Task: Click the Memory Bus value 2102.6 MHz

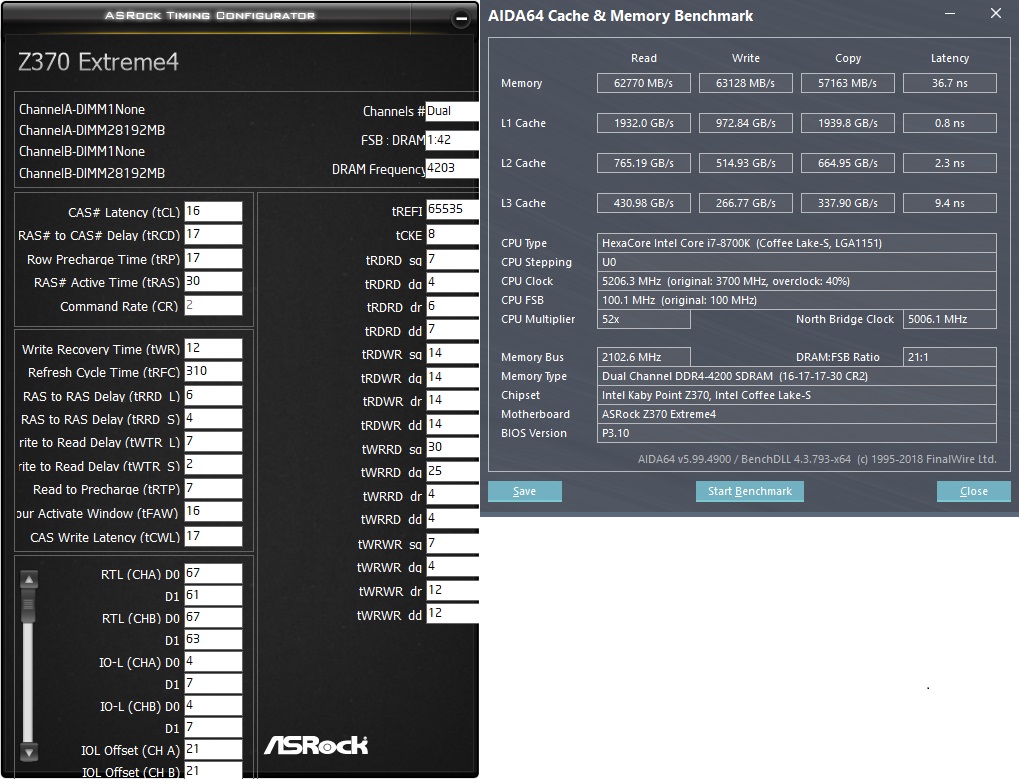Action: point(643,357)
